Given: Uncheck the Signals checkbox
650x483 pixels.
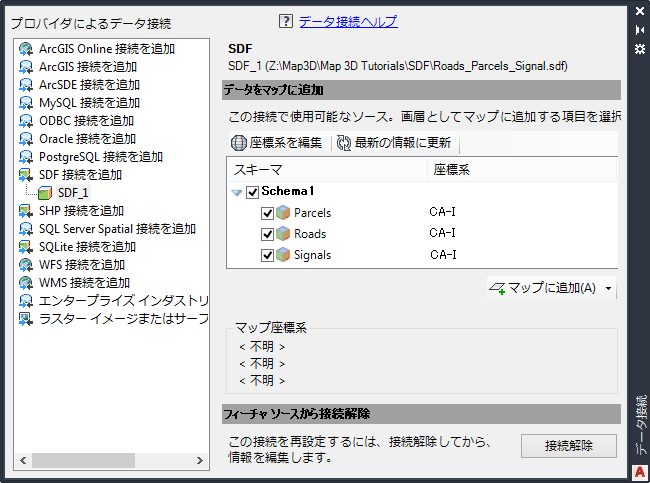Looking at the screenshot, I should [267, 255].
